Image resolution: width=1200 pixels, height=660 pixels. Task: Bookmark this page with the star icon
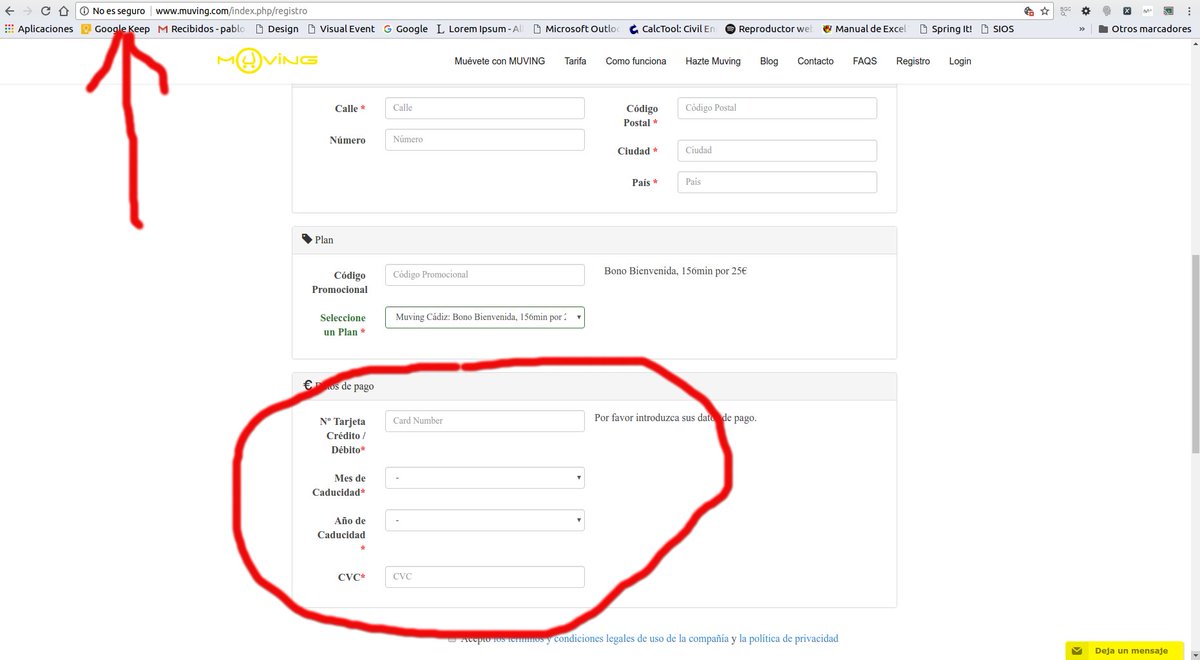1044,10
